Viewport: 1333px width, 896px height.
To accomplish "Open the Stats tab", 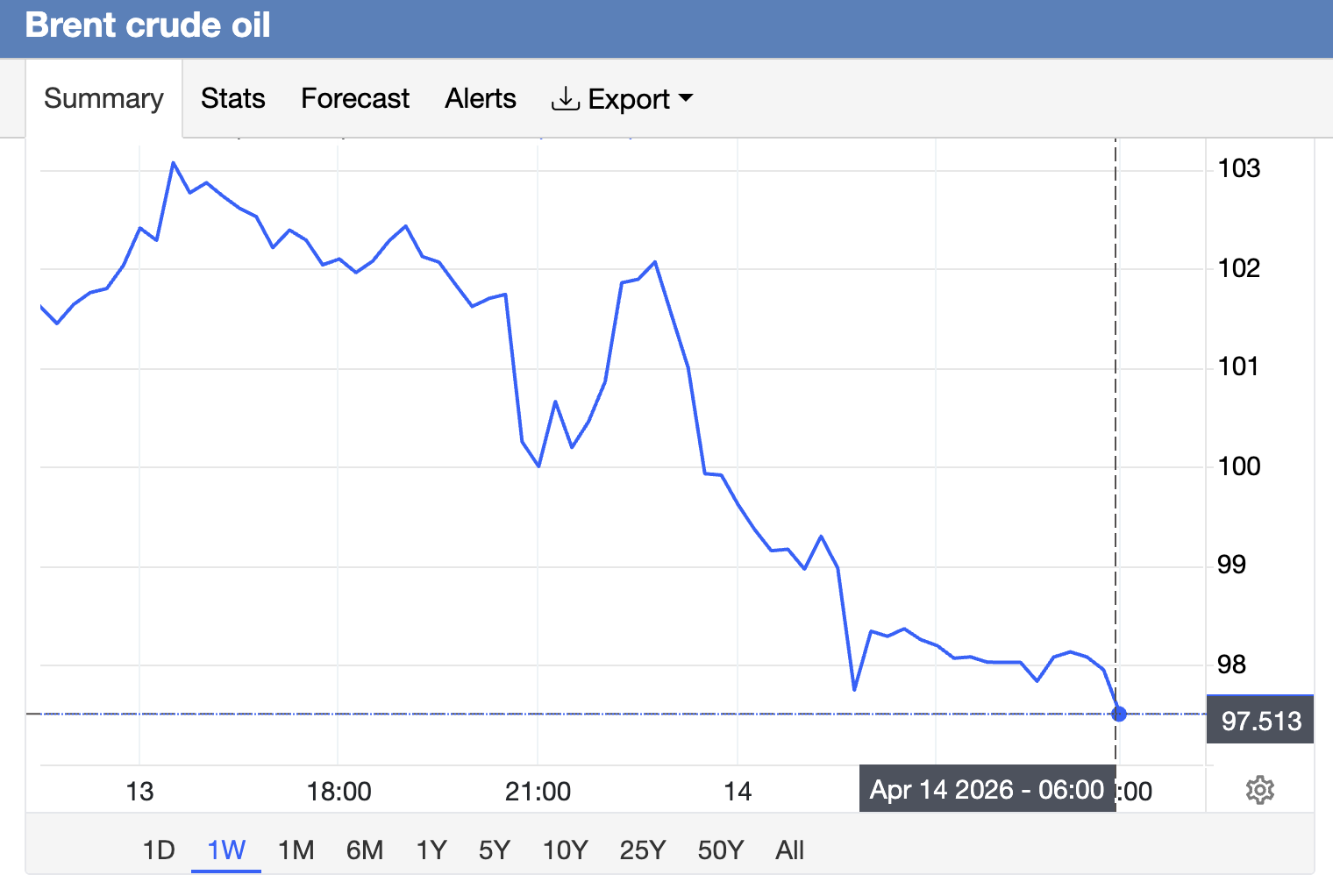I will point(232,99).
